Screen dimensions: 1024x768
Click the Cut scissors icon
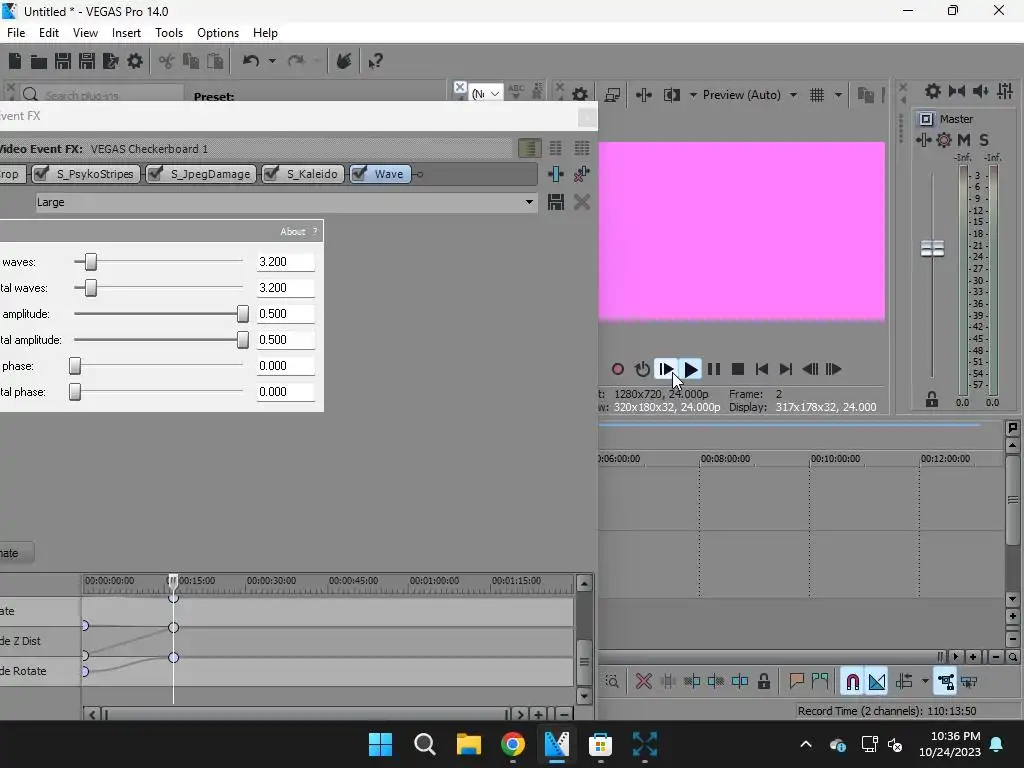167,61
